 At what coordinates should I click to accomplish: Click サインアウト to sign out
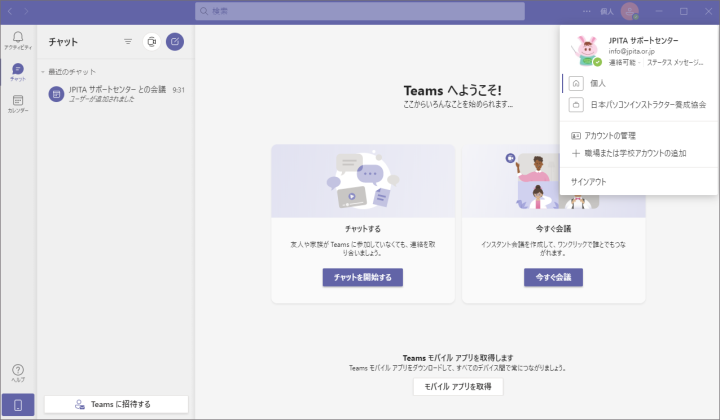coord(588,182)
